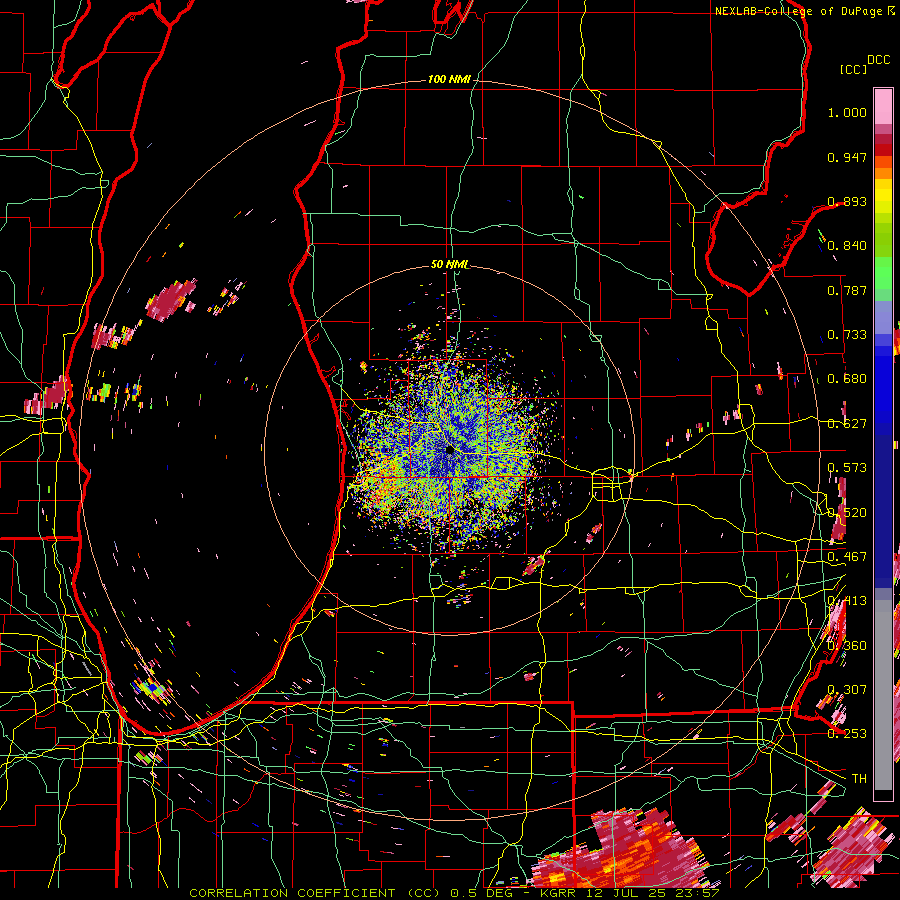This screenshot has width=900, height=900.
Task: Click the [CC] units label above color bar
Action: pyautogui.click(x=854, y=69)
